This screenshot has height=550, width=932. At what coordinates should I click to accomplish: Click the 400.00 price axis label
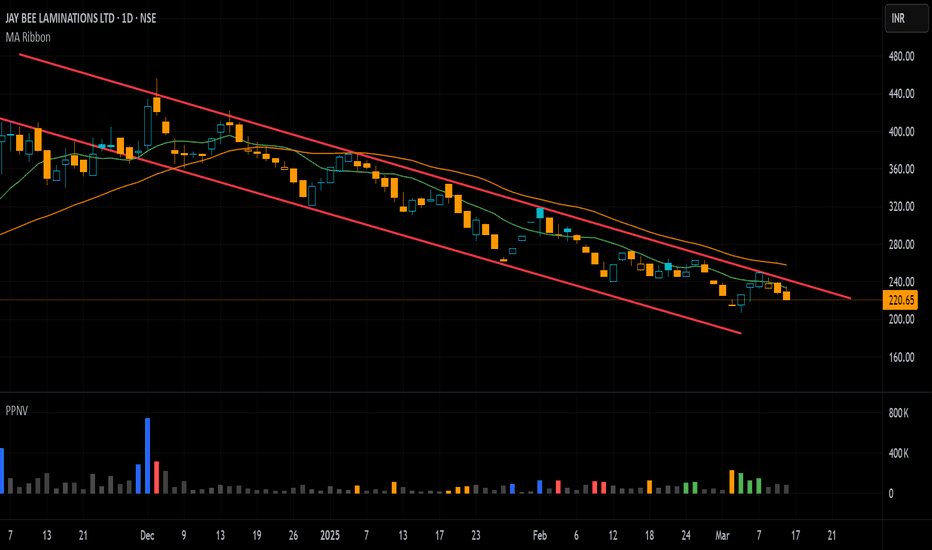pyautogui.click(x=901, y=132)
